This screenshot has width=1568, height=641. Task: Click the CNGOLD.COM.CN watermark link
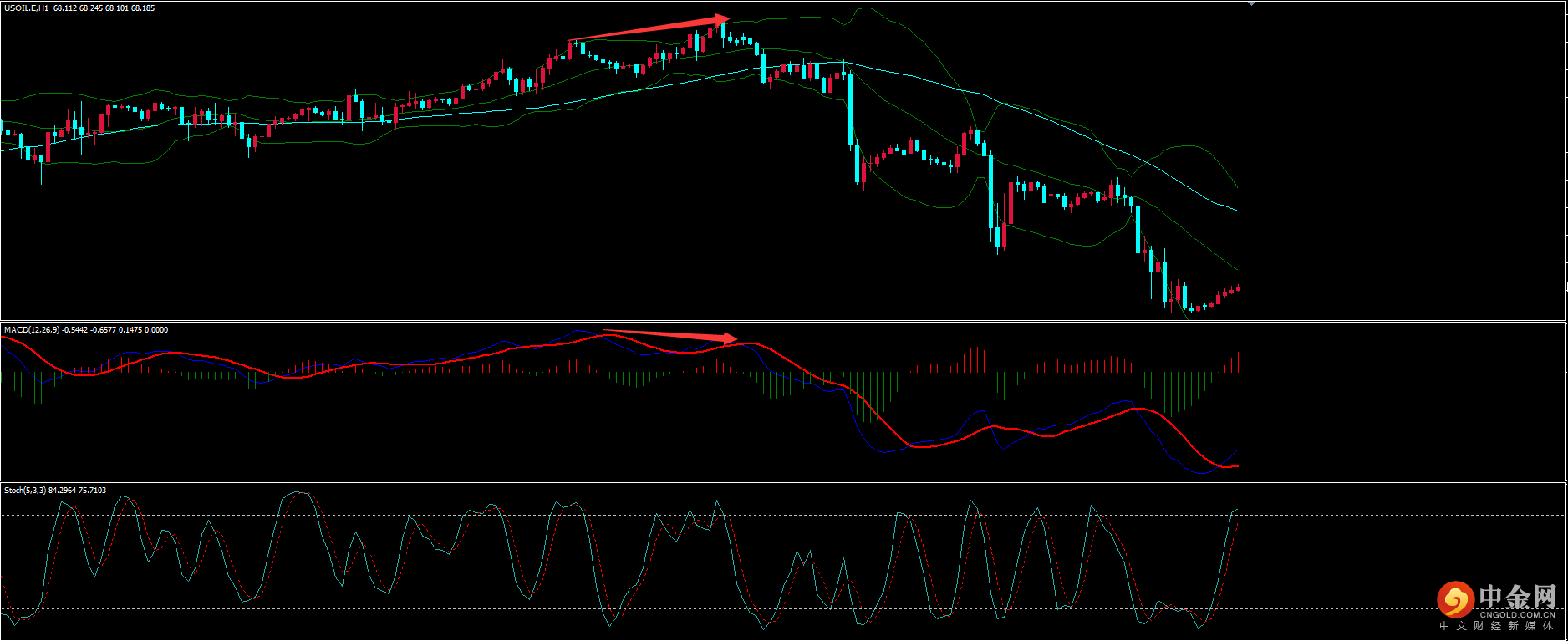1517,614
